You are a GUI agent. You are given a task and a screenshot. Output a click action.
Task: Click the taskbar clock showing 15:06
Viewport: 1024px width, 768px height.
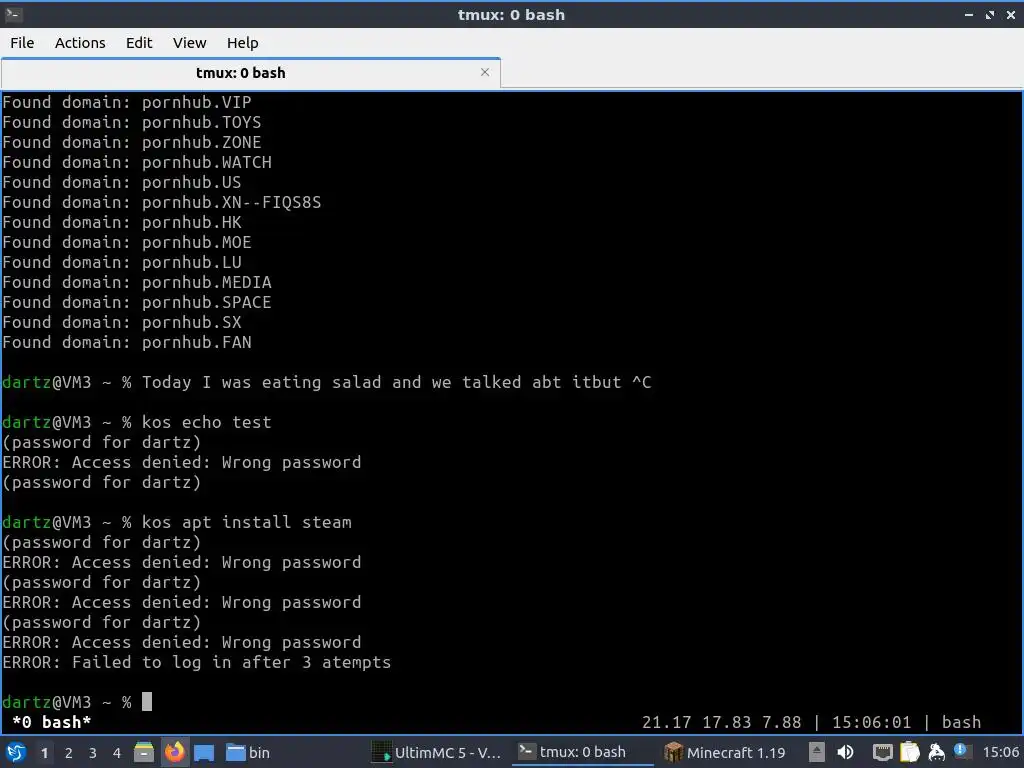(x=1000, y=752)
